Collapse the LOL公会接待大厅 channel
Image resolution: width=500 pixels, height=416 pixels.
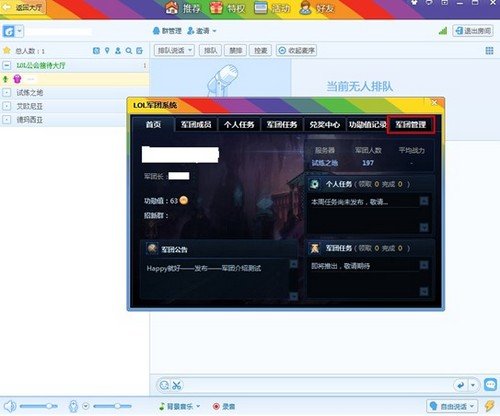[6, 65]
